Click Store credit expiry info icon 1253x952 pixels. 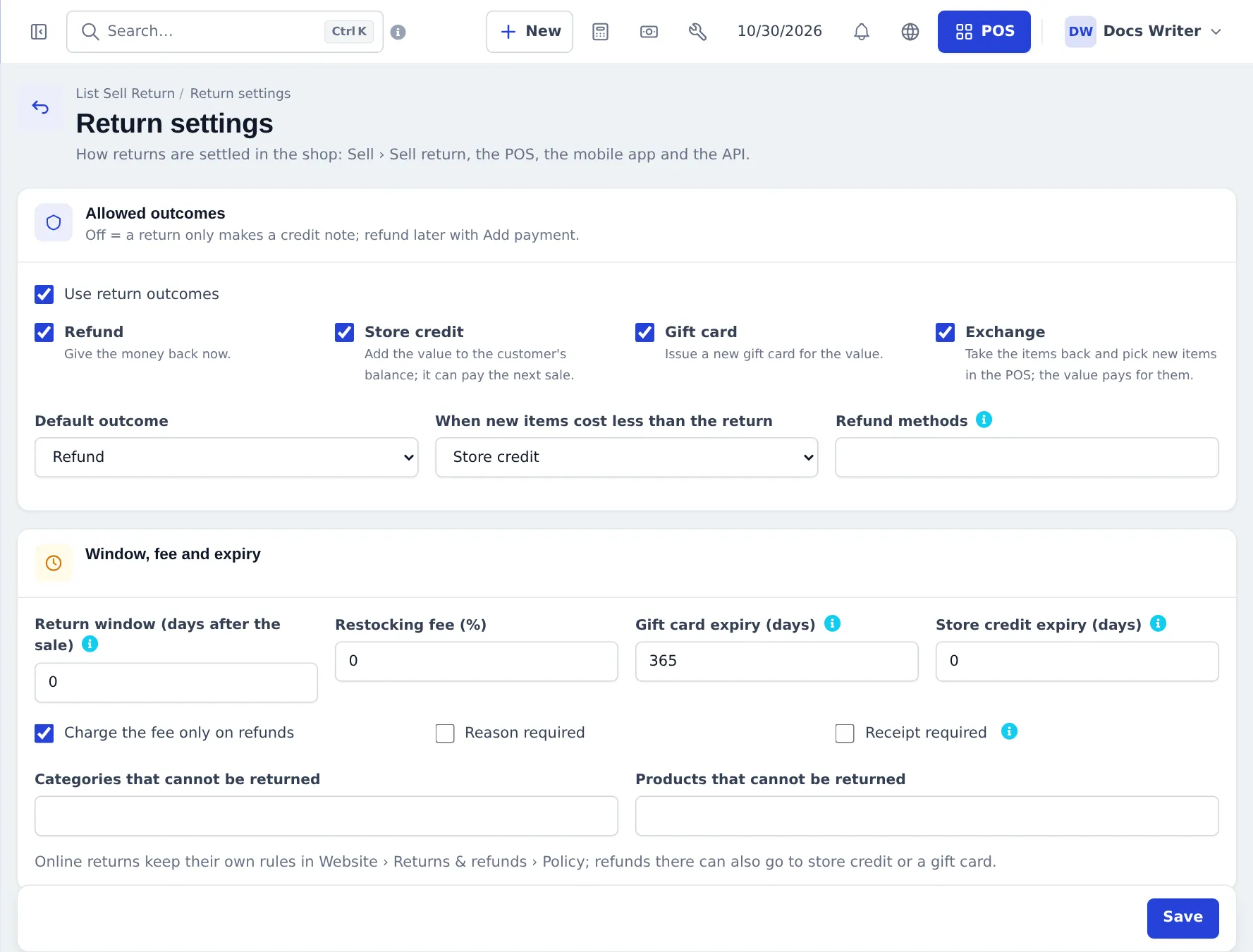1158,623
